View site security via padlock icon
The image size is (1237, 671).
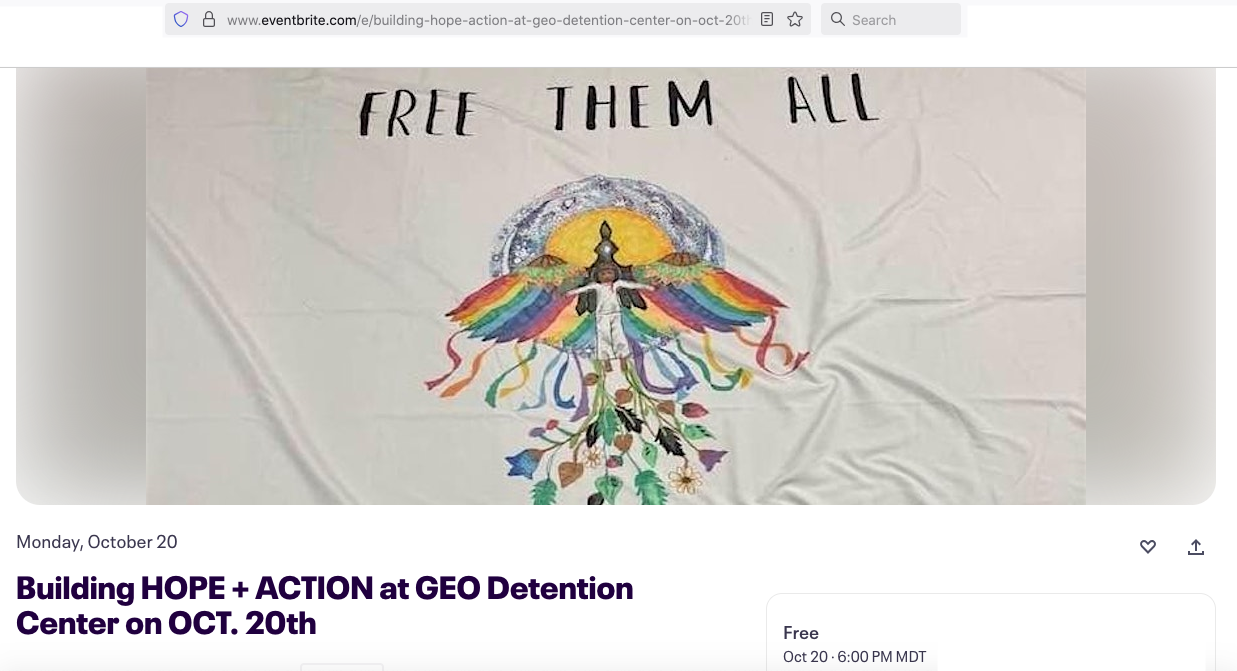(x=209, y=19)
